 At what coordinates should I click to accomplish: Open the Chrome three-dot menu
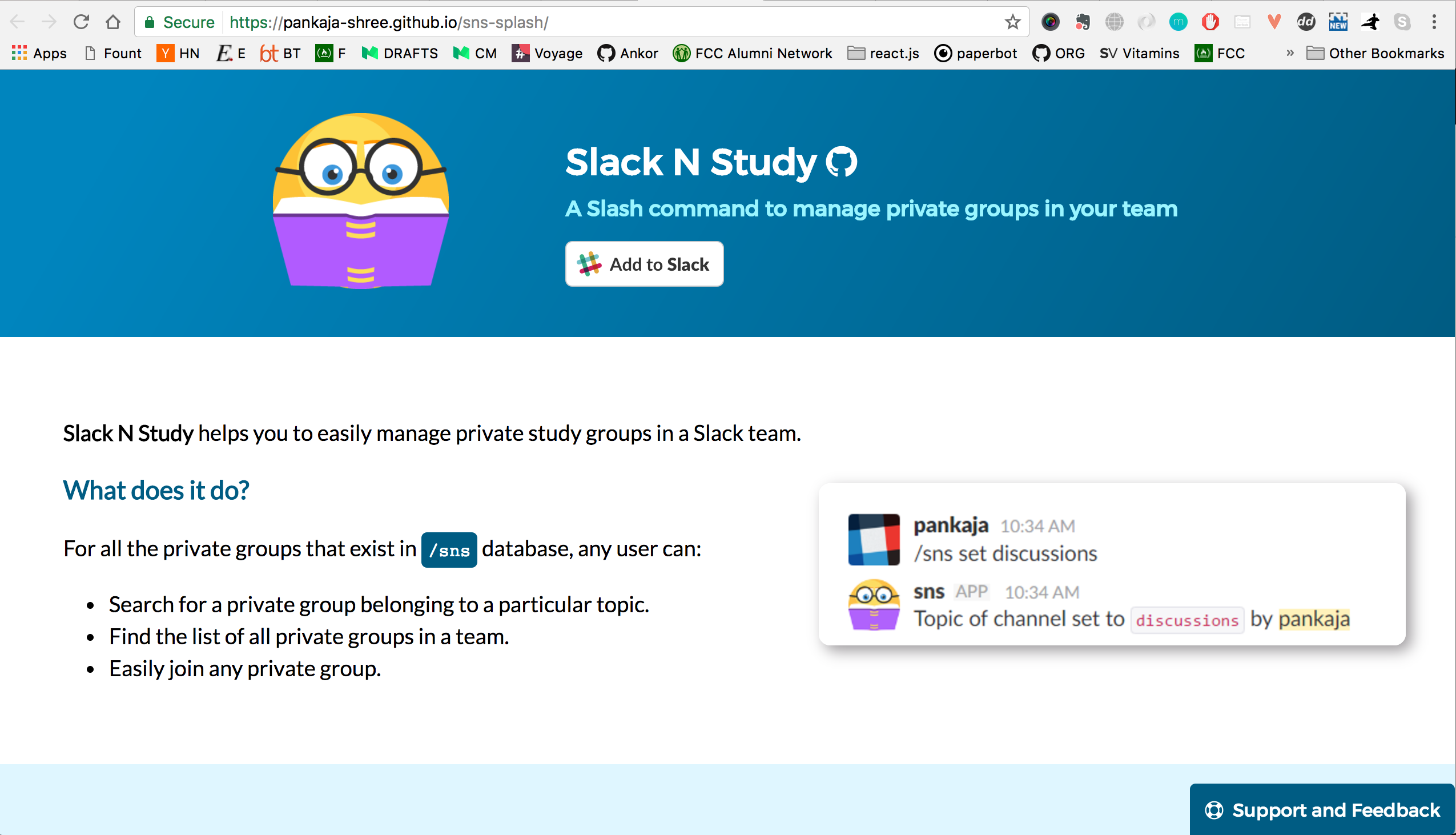pos(1434,22)
